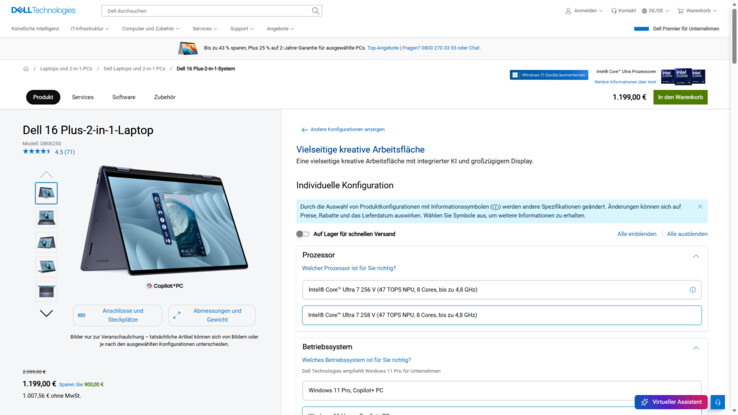Click the Copilot+PC logo

(165, 286)
